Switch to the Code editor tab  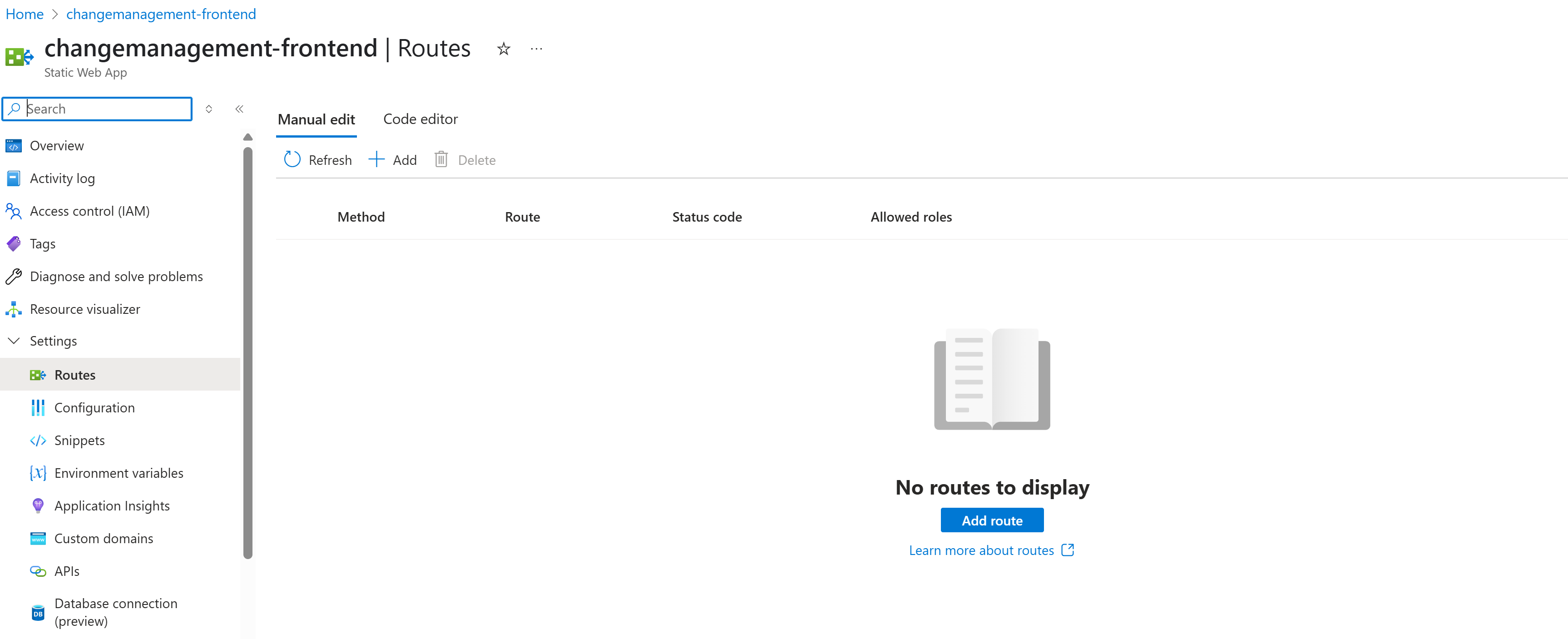[x=420, y=119]
